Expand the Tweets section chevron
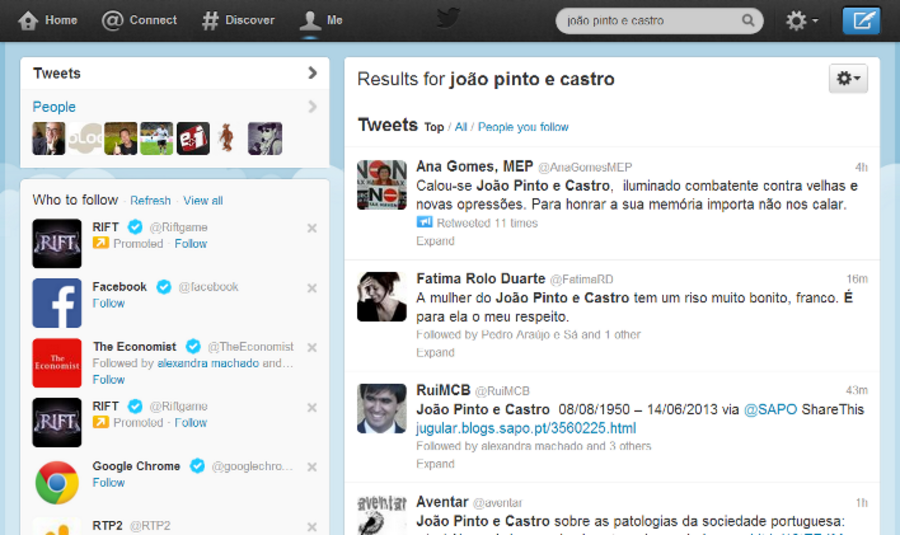The image size is (900, 535). (x=312, y=73)
